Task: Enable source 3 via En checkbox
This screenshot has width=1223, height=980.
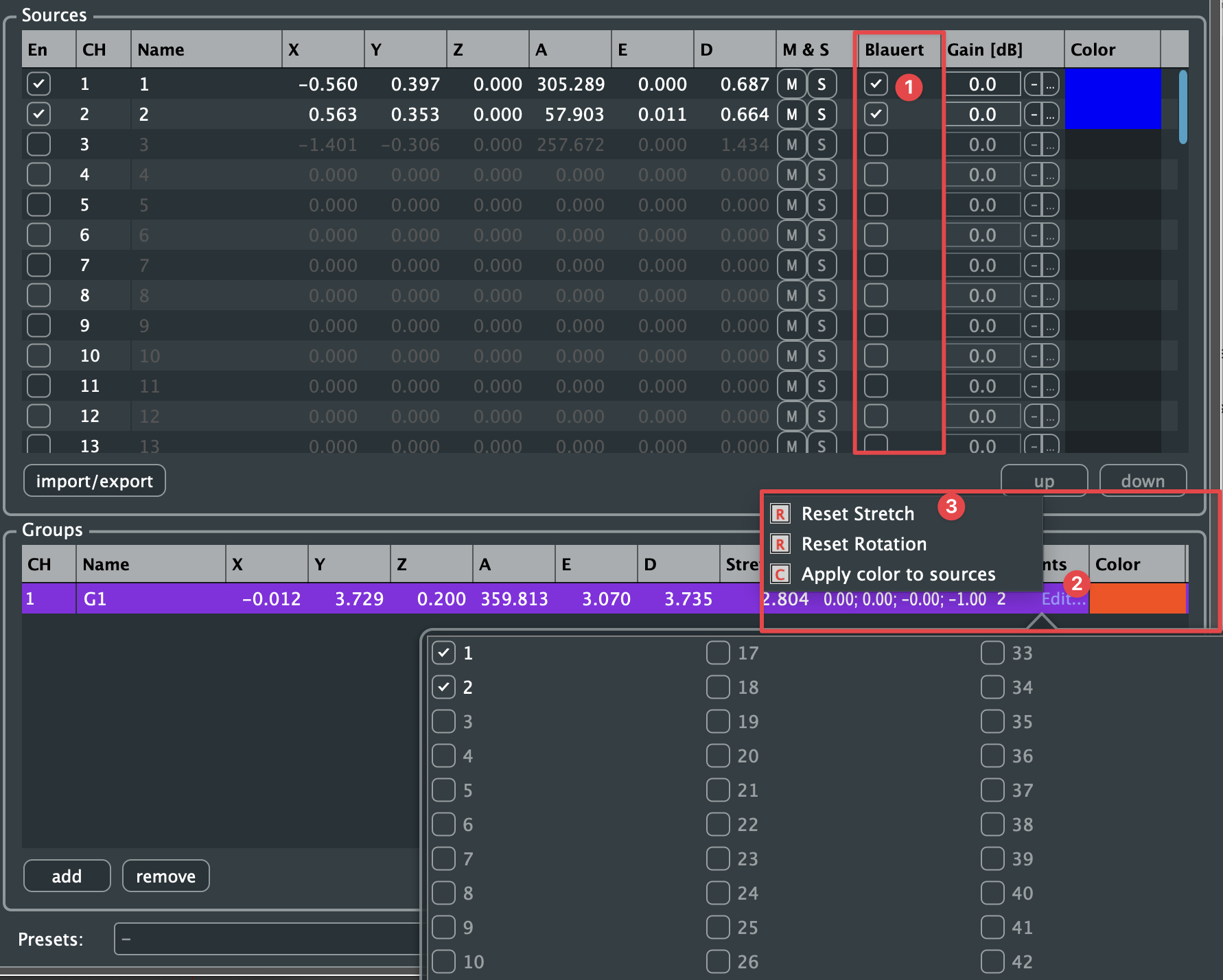Action: point(38,145)
